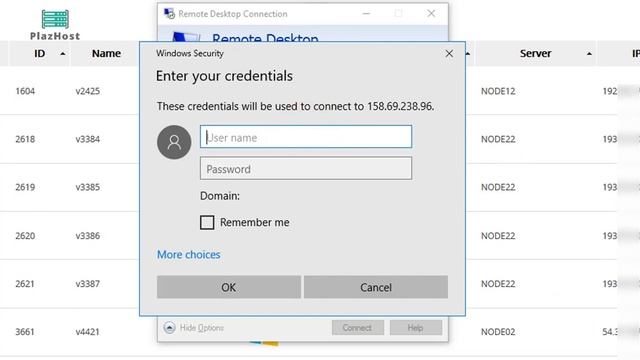Open Help in Remote Desktop Connection window
640x360 pixels.
pos(416,327)
